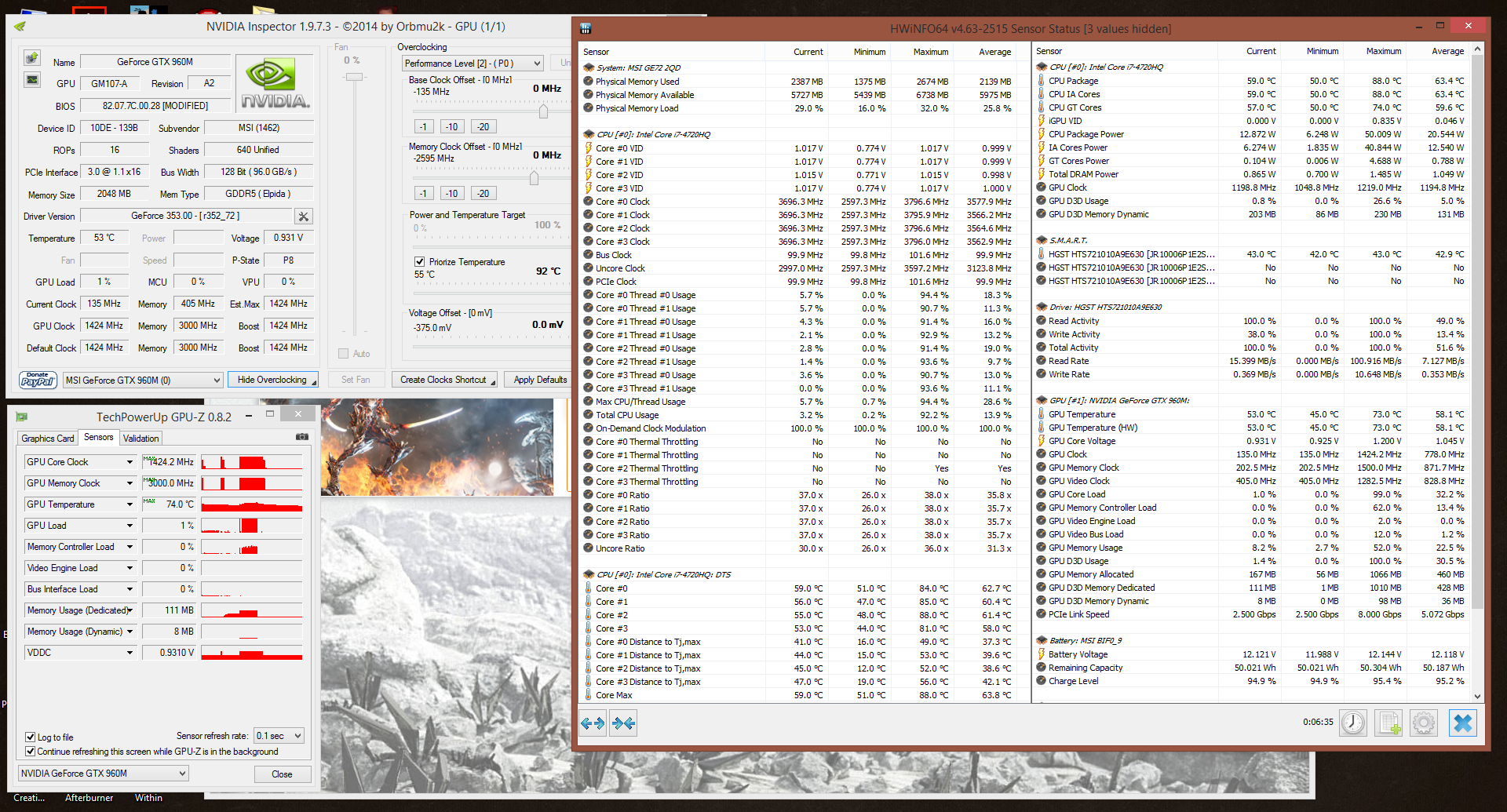Click the monitor icon beside the GPU field
This screenshot has width=1507, height=812.
pos(32,80)
